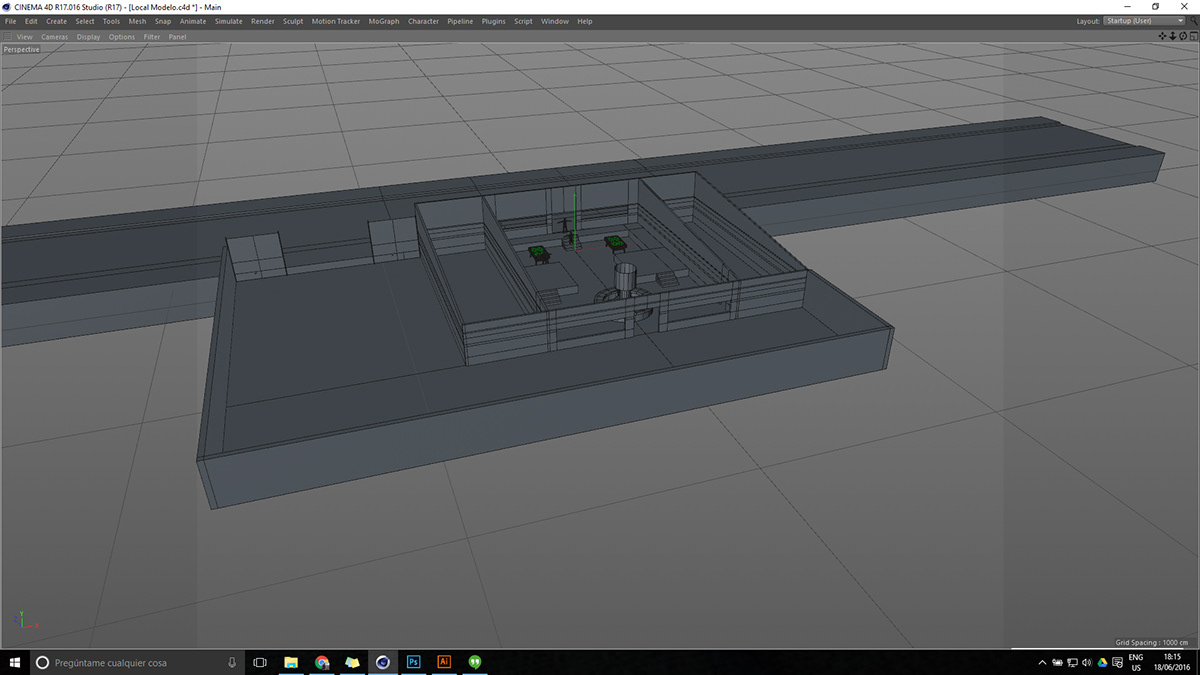Open the viewport Filter menu
Viewport: 1200px width, 675px height.
pyautogui.click(x=151, y=37)
